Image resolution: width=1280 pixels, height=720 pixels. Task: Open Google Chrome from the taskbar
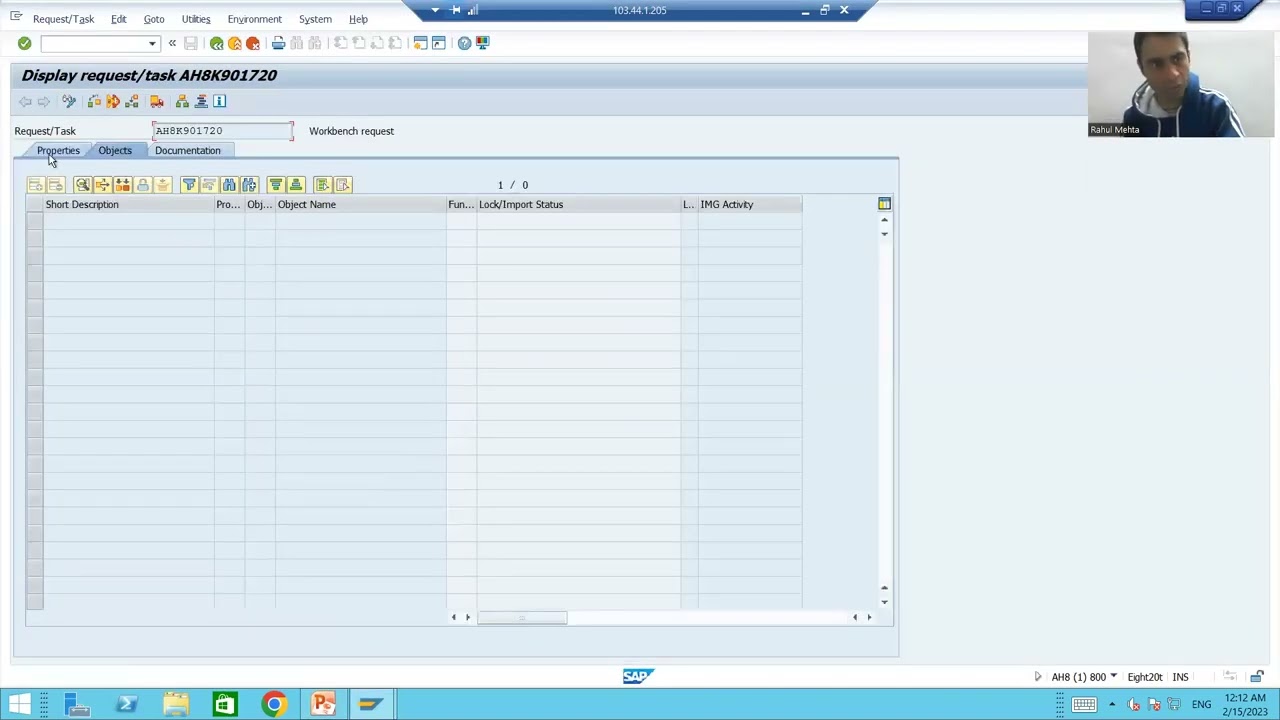273,704
